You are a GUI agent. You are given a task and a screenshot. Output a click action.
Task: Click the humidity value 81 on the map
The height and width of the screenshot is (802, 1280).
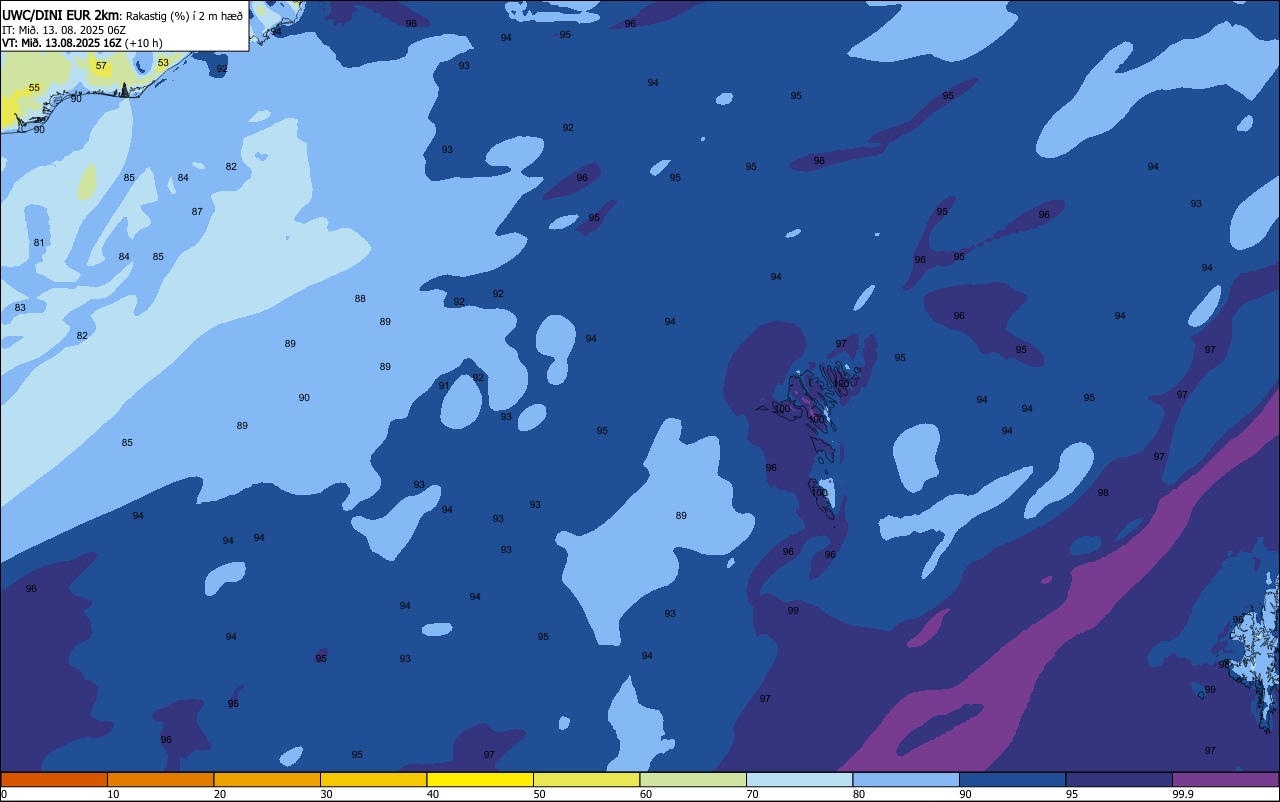tap(39, 243)
